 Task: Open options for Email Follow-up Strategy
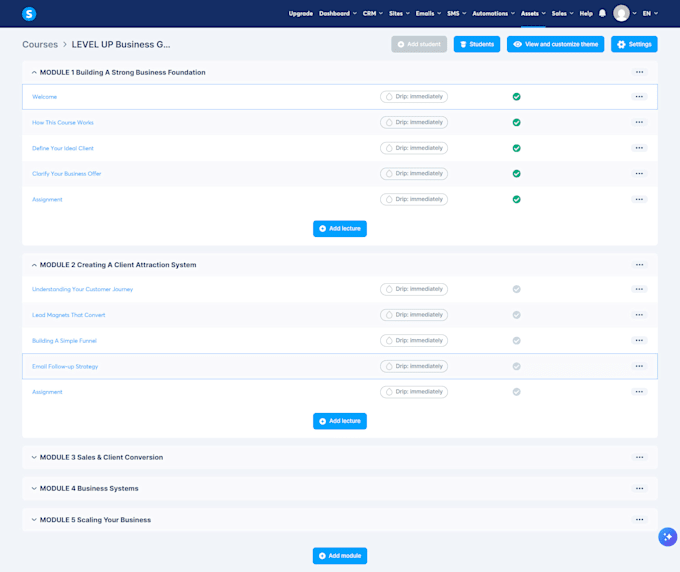click(639, 366)
